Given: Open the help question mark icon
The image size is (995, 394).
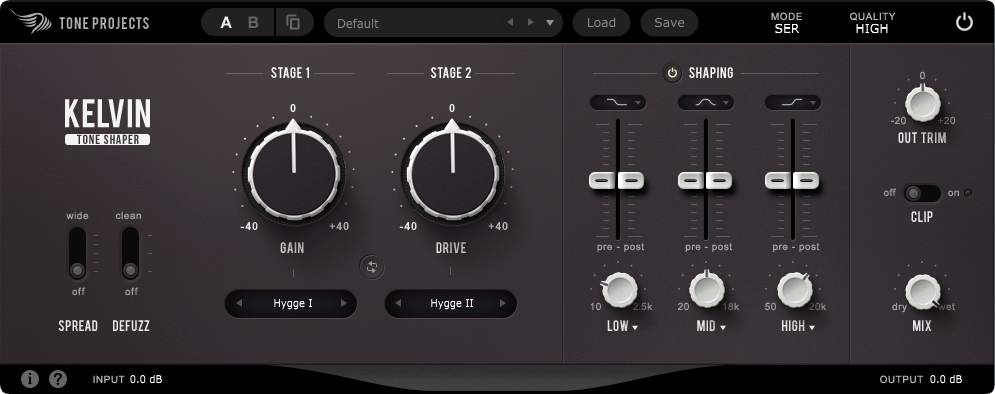Looking at the screenshot, I should tap(58, 379).
